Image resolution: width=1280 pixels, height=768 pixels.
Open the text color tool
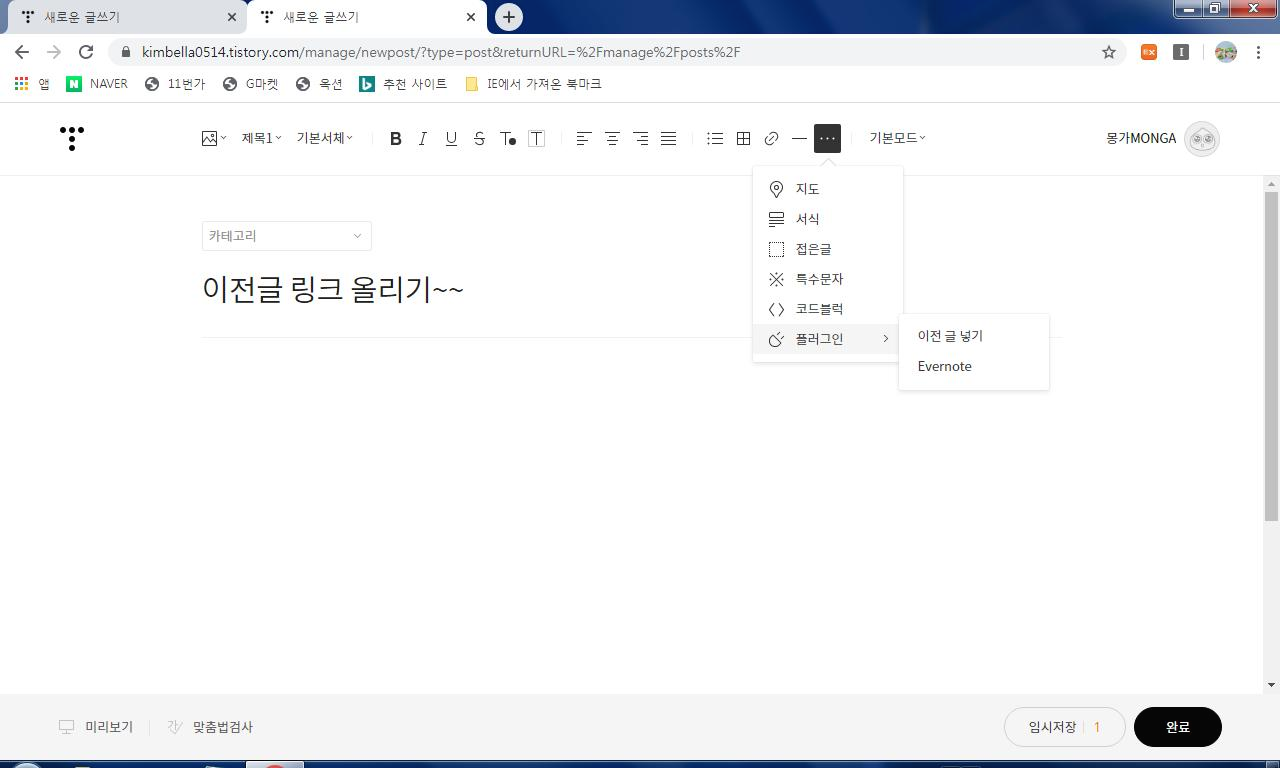click(x=507, y=138)
